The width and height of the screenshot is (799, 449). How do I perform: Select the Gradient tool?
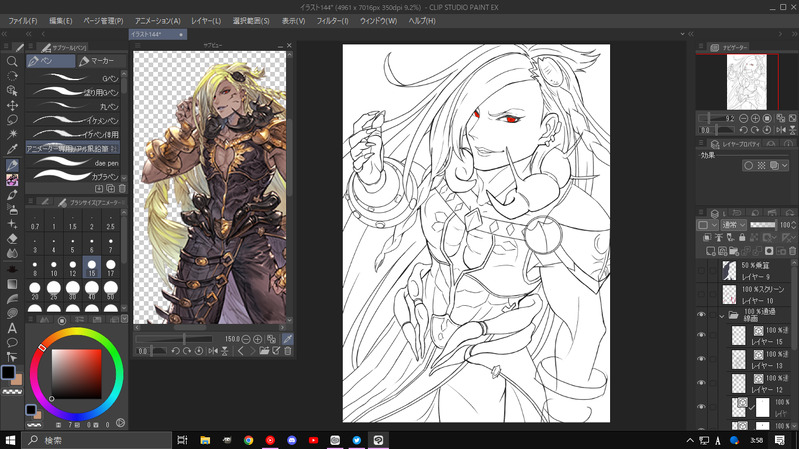pyautogui.click(x=12, y=284)
